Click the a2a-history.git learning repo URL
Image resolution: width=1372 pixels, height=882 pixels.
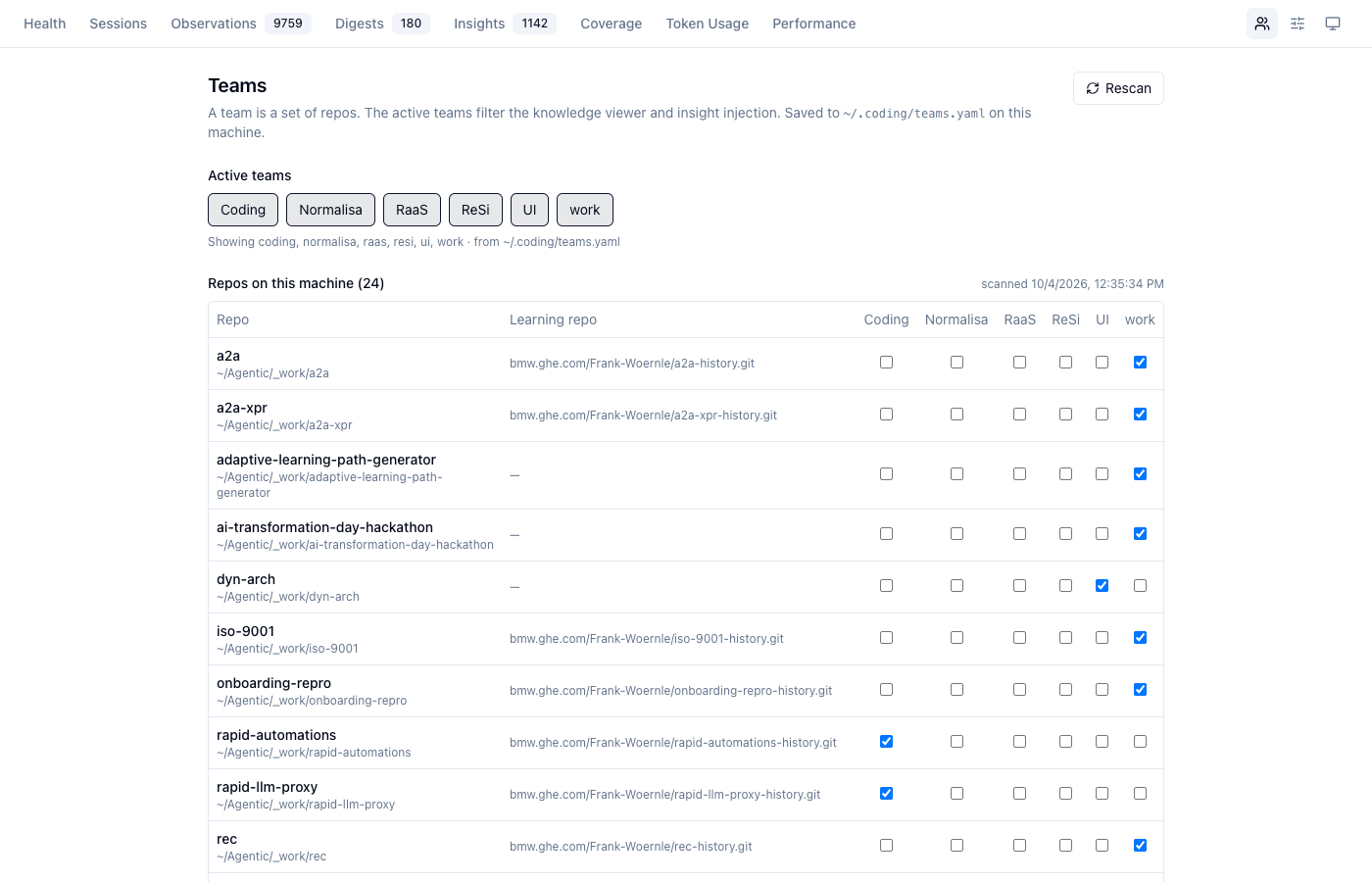pos(632,364)
